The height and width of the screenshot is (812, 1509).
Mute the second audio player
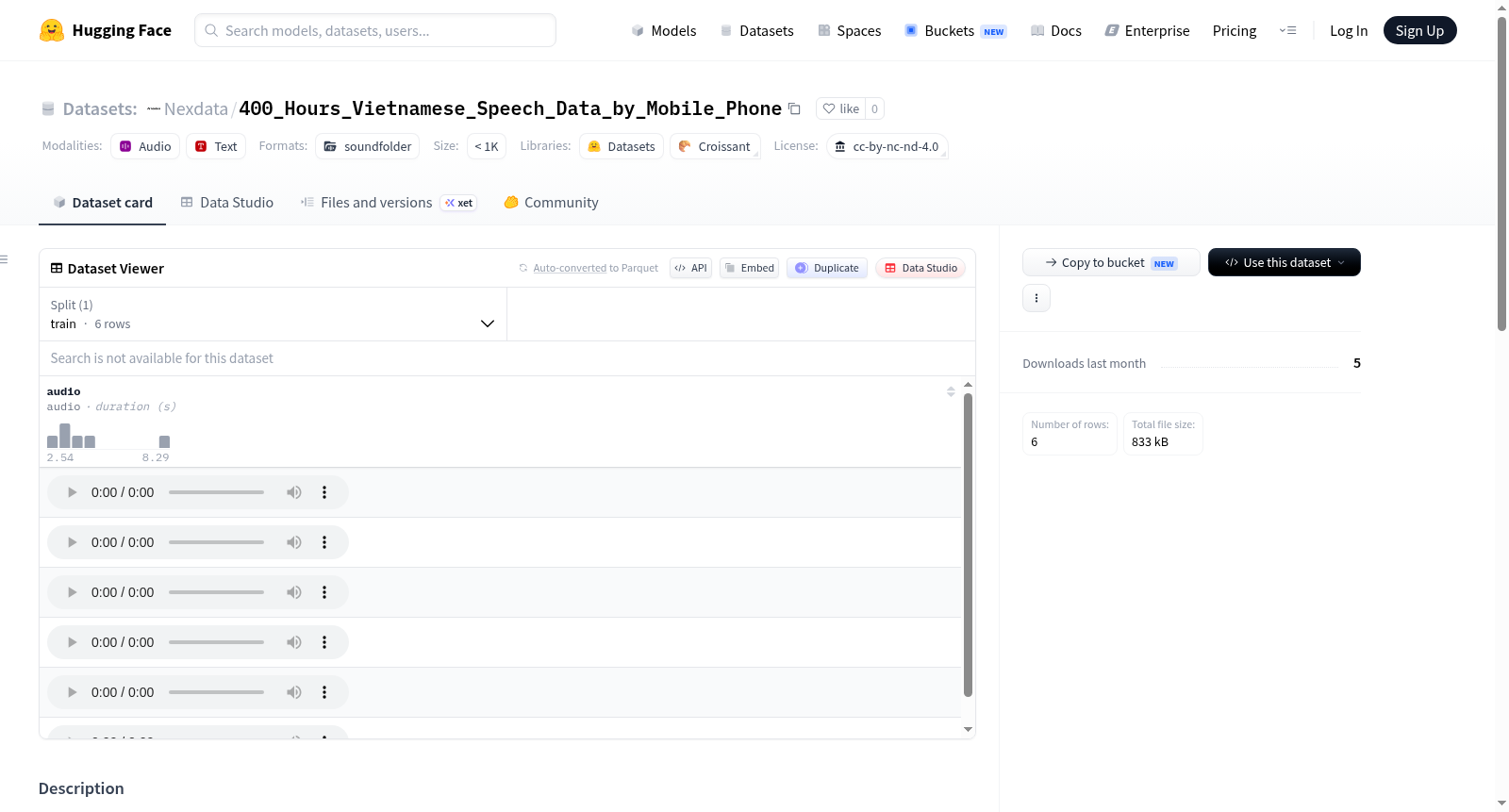click(294, 542)
